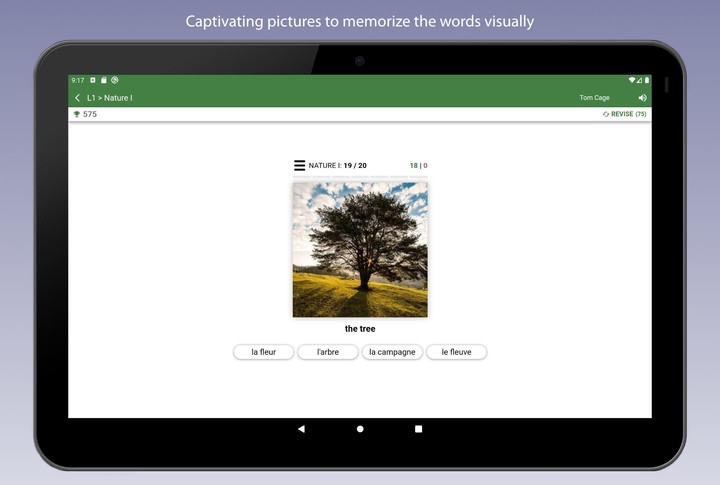Image resolution: width=720 pixels, height=485 pixels.
Task: Tap the tree photo
Action: [x=360, y=249]
